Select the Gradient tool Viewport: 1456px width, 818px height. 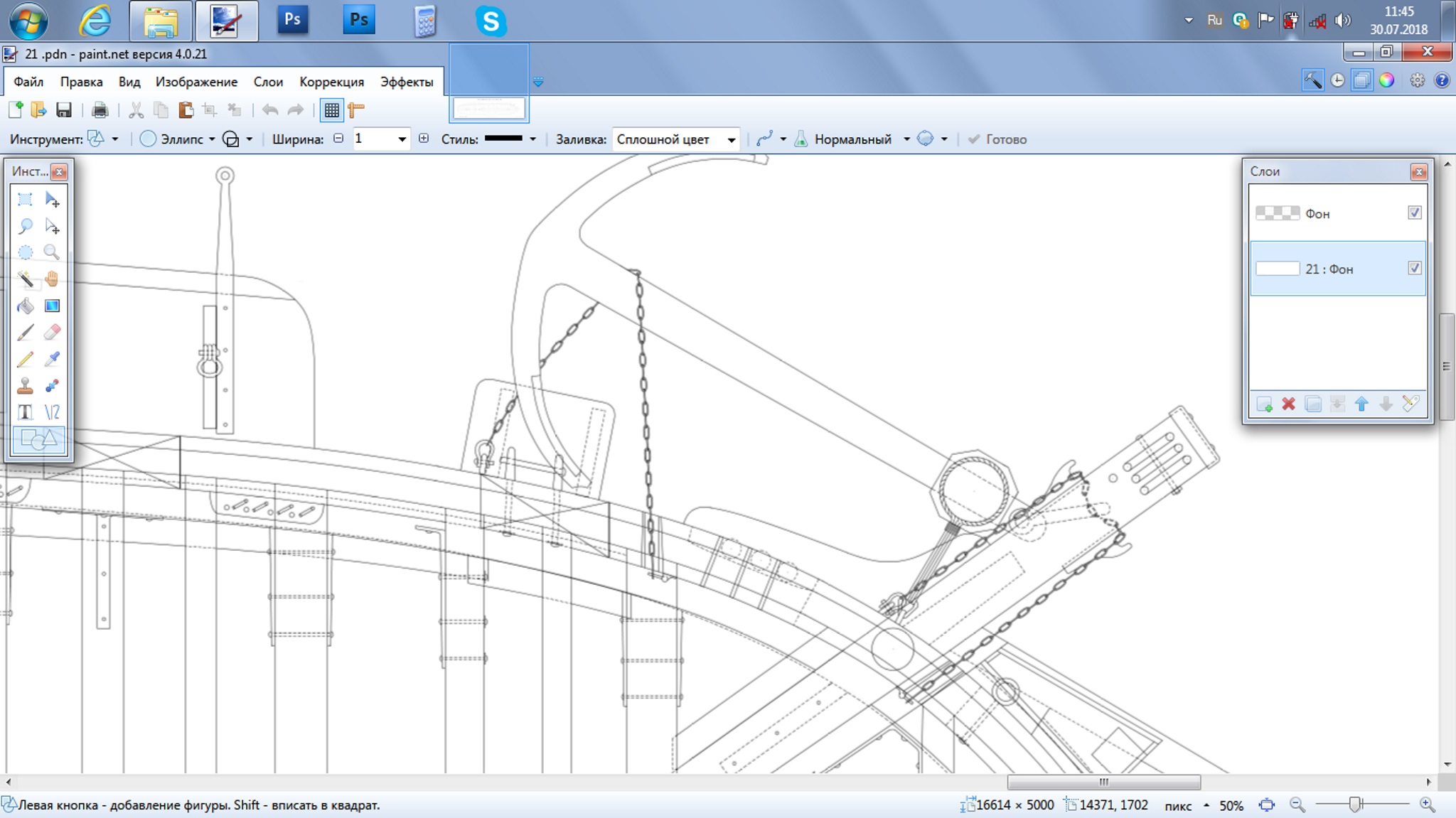(52, 306)
